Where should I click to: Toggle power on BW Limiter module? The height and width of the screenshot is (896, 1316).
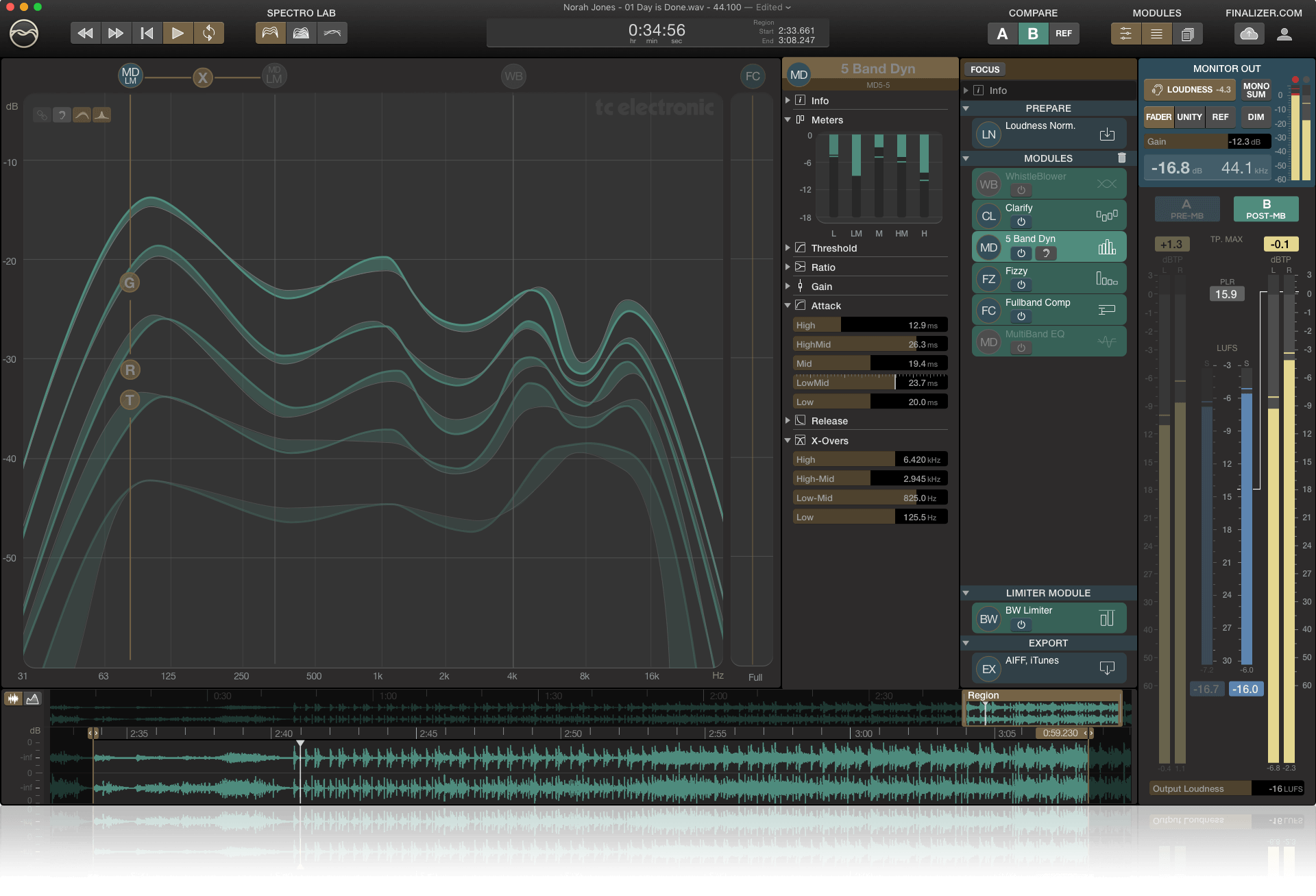tap(1021, 625)
